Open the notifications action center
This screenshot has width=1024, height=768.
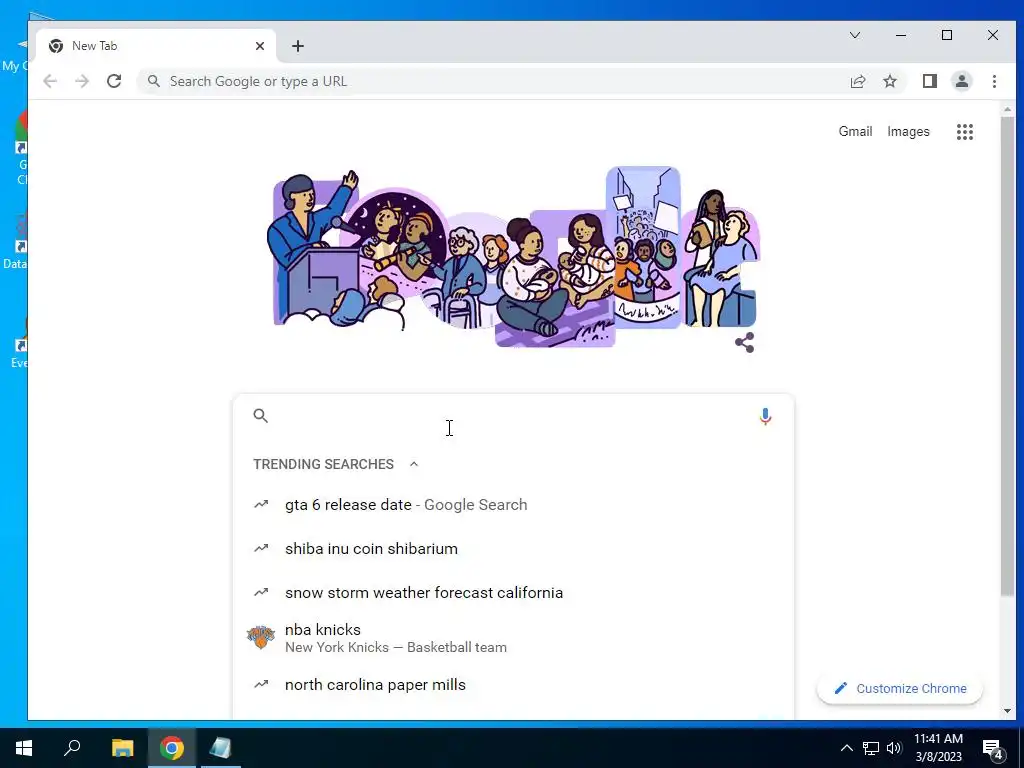pyautogui.click(x=993, y=748)
